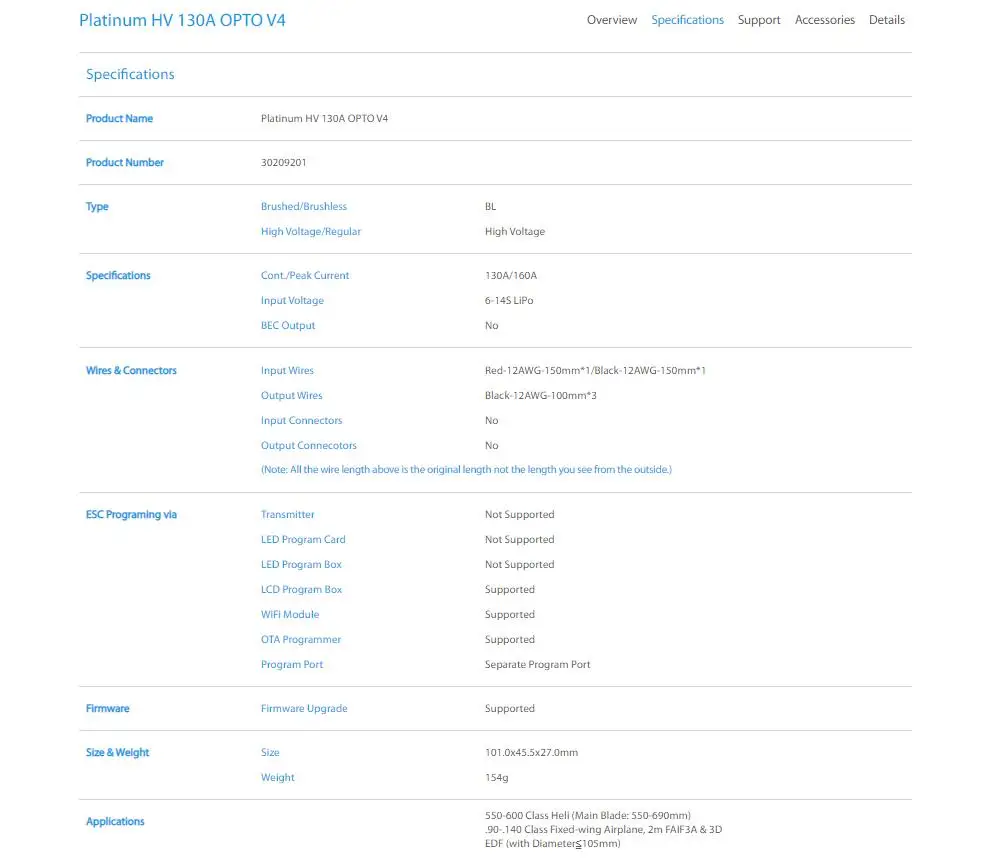
Task: Click the BEC Output field label
Action: (288, 325)
